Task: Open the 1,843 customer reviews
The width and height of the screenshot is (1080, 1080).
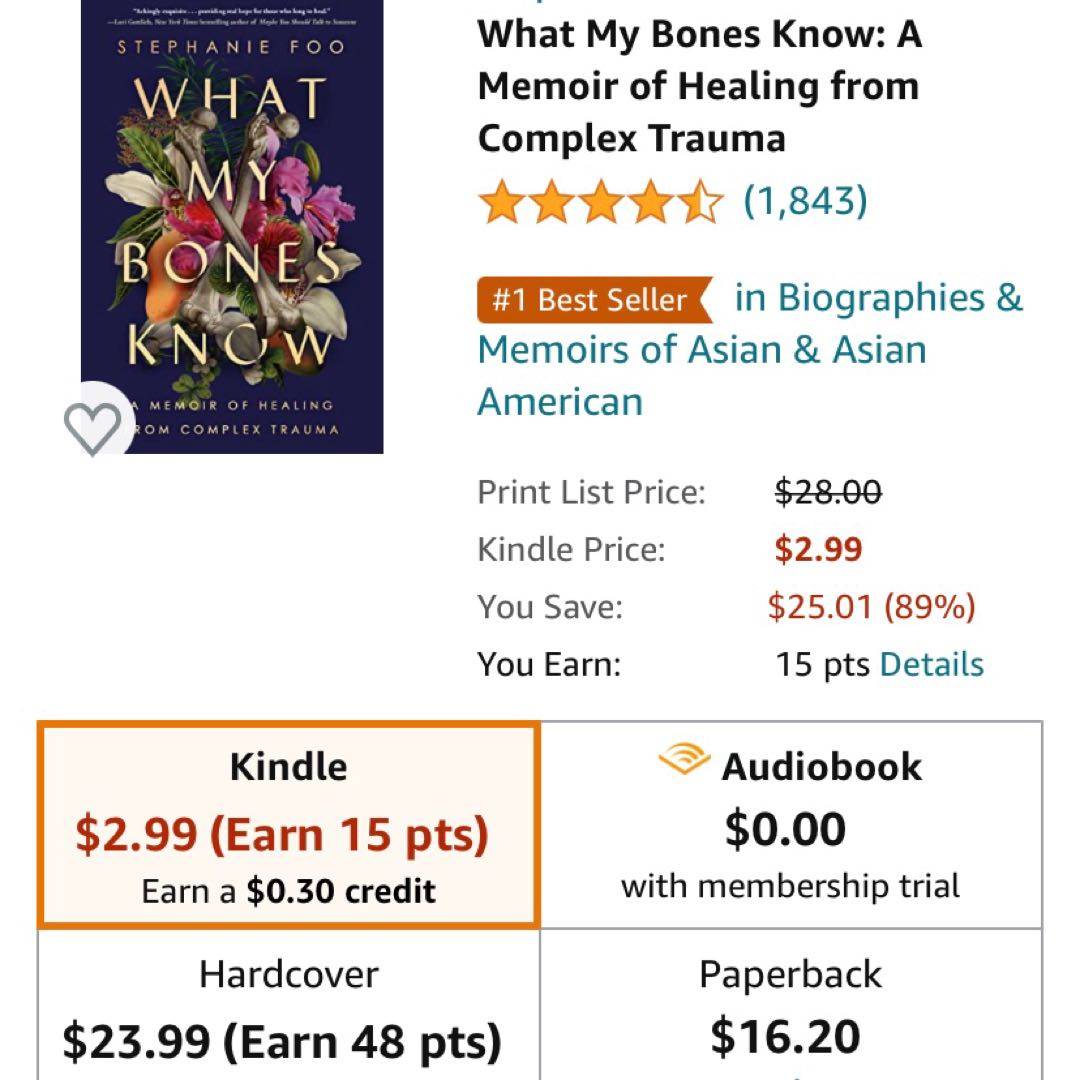Action: point(805,201)
